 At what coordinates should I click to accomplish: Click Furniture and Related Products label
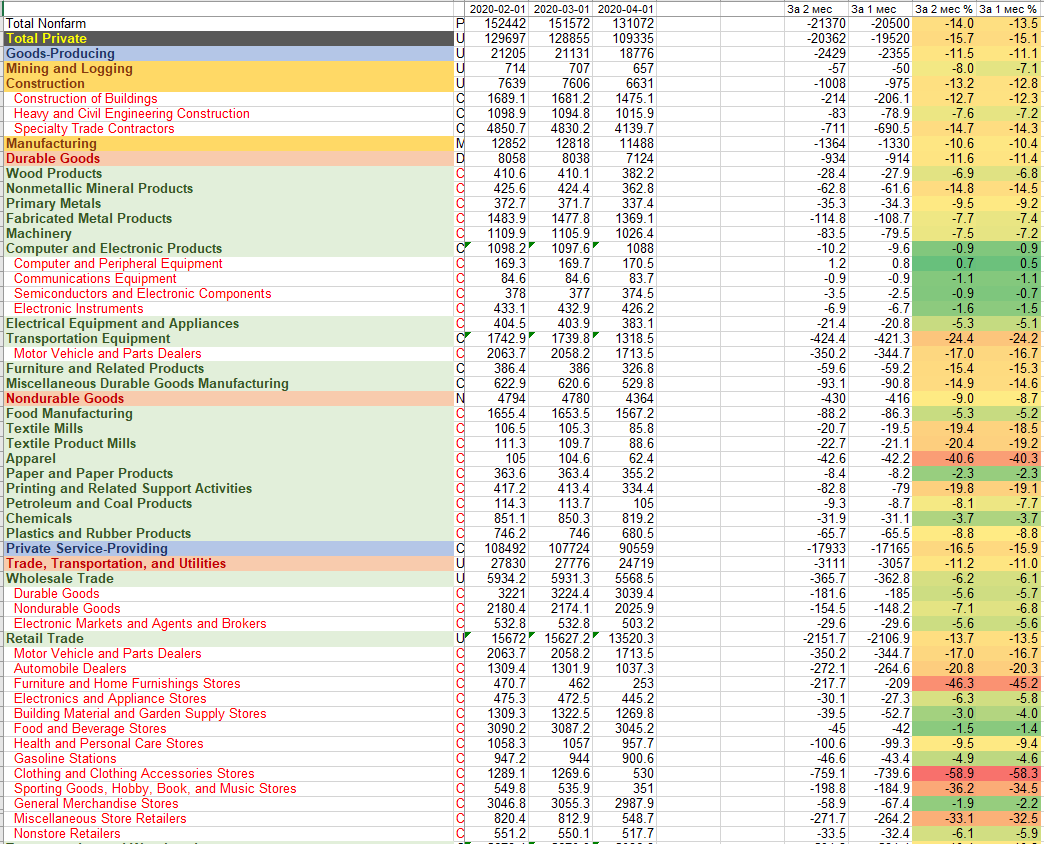[105, 368]
